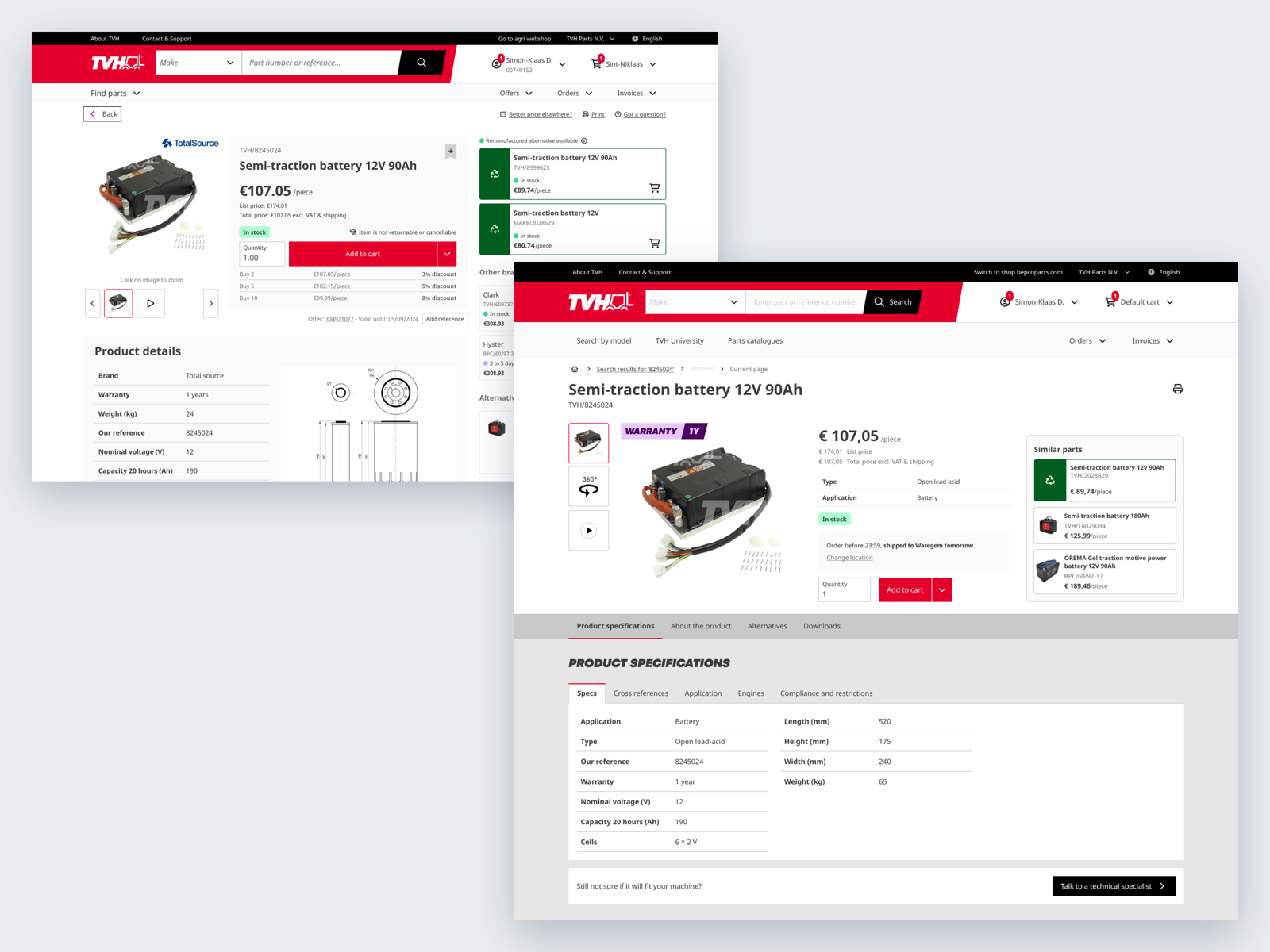Open Make dropdown in front window
Image resolution: width=1270 pixels, height=952 pixels.
point(695,302)
